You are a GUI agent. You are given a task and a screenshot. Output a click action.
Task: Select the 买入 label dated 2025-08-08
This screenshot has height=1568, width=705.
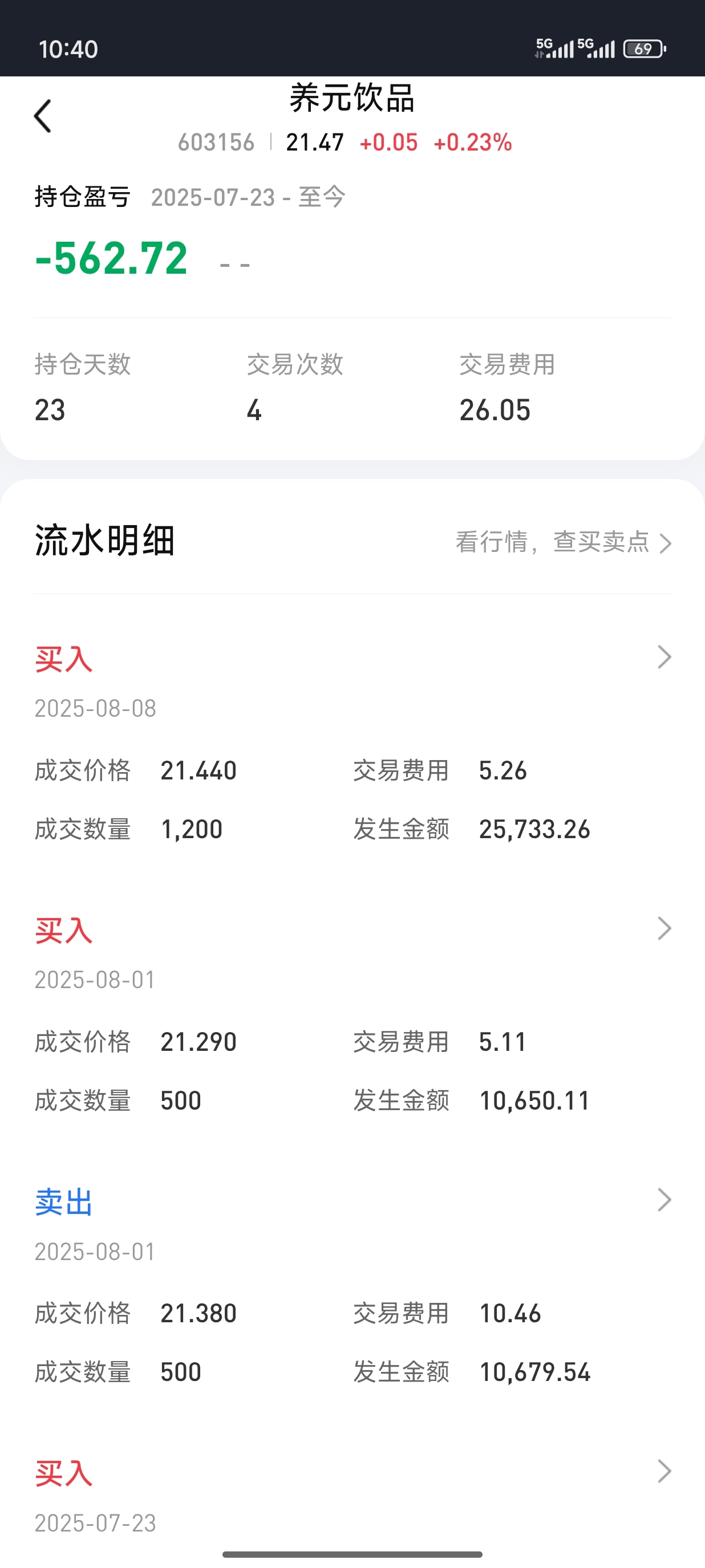click(x=63, y=659)
